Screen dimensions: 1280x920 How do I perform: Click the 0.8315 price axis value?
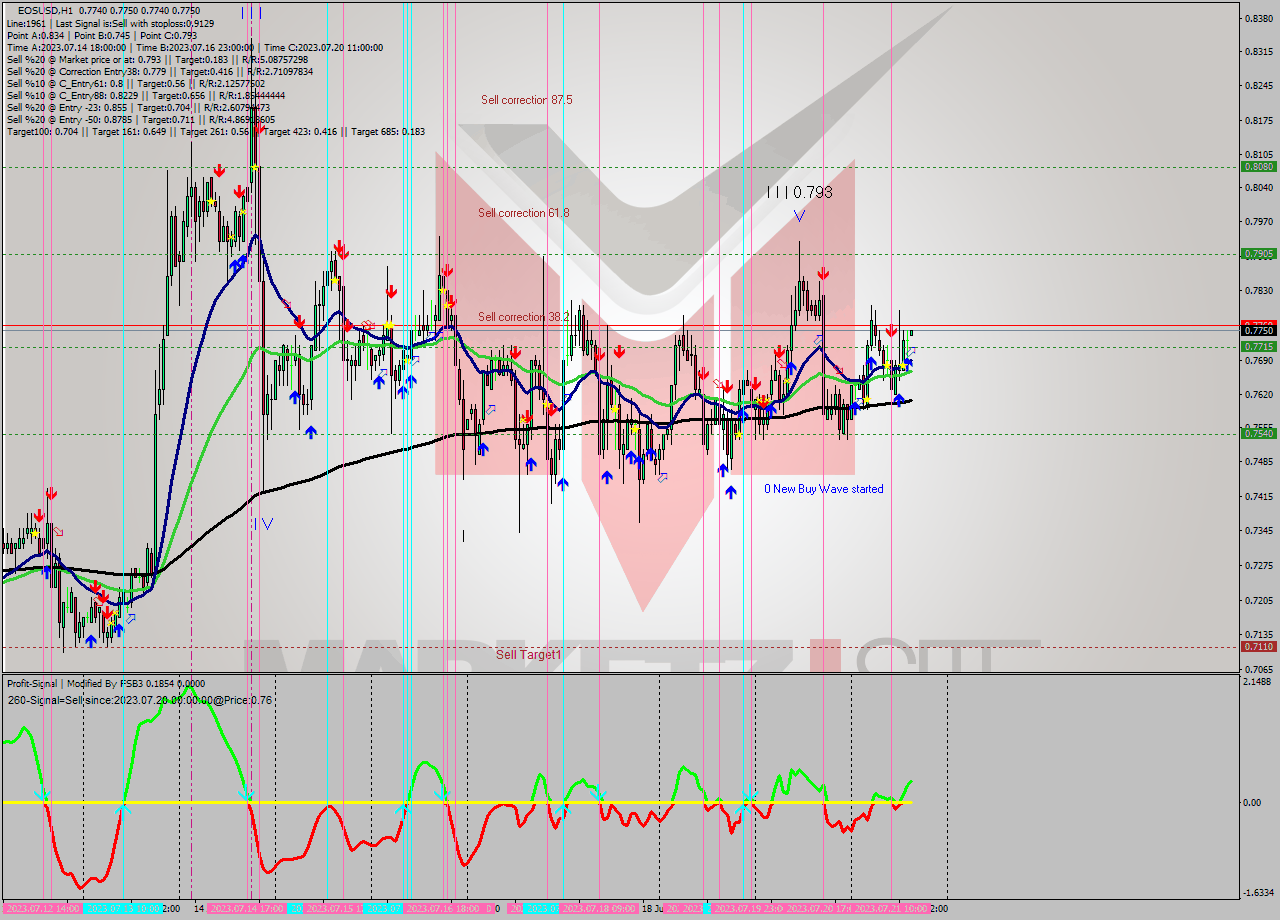1259,52
